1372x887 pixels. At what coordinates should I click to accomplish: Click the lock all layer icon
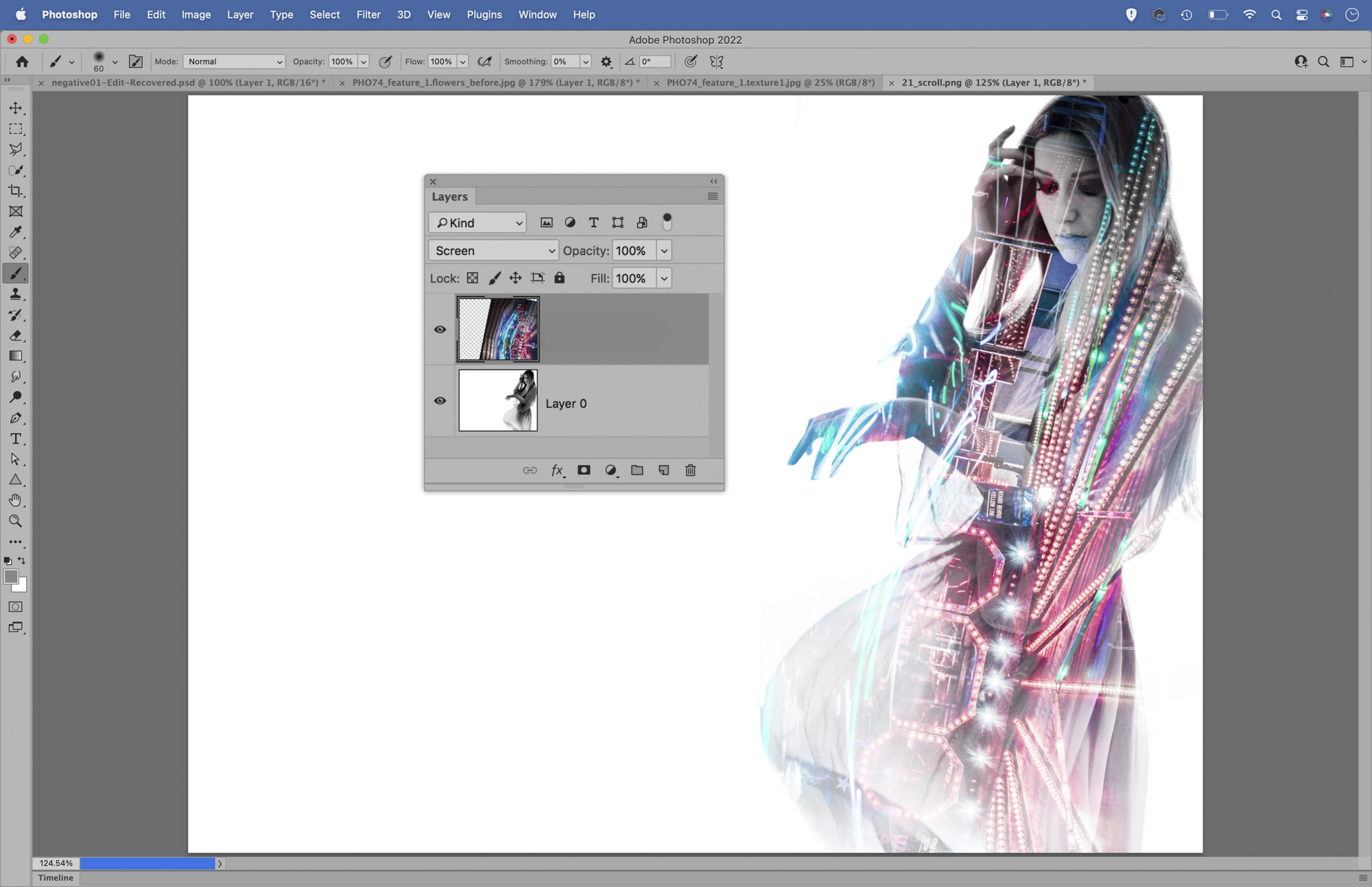tap(559, 278)
